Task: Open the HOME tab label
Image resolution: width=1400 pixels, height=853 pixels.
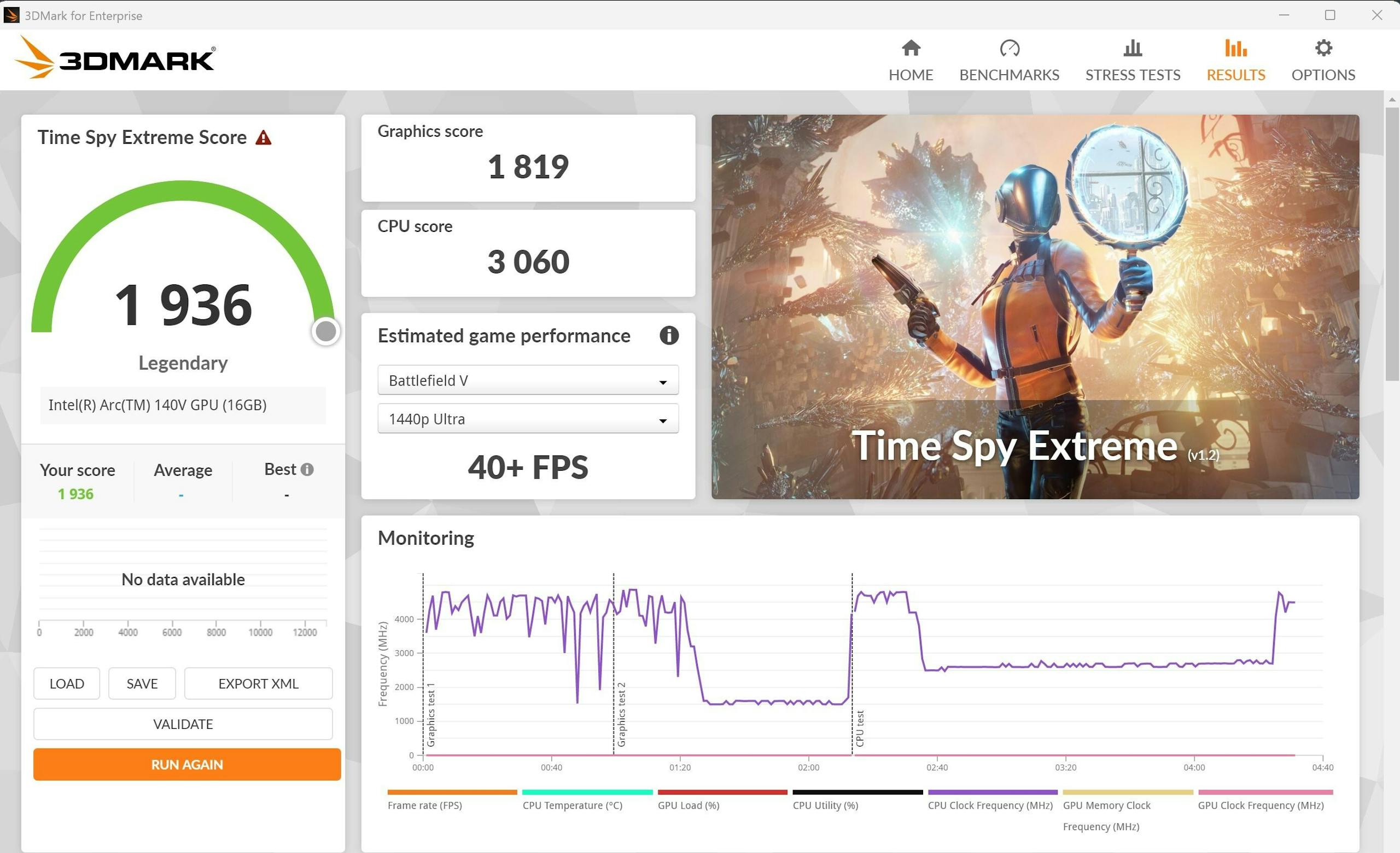Action: pyautogui.click(x=911, y=75)
